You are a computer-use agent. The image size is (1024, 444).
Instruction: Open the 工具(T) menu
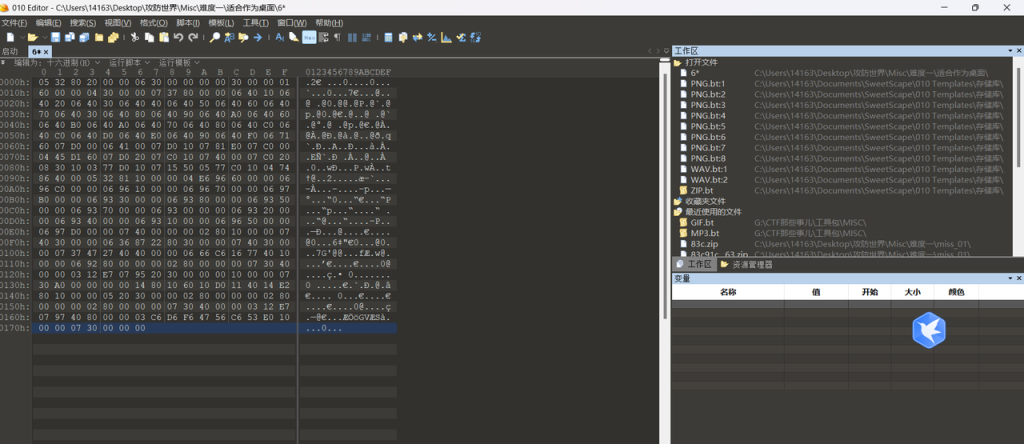(x=255, y=22)
